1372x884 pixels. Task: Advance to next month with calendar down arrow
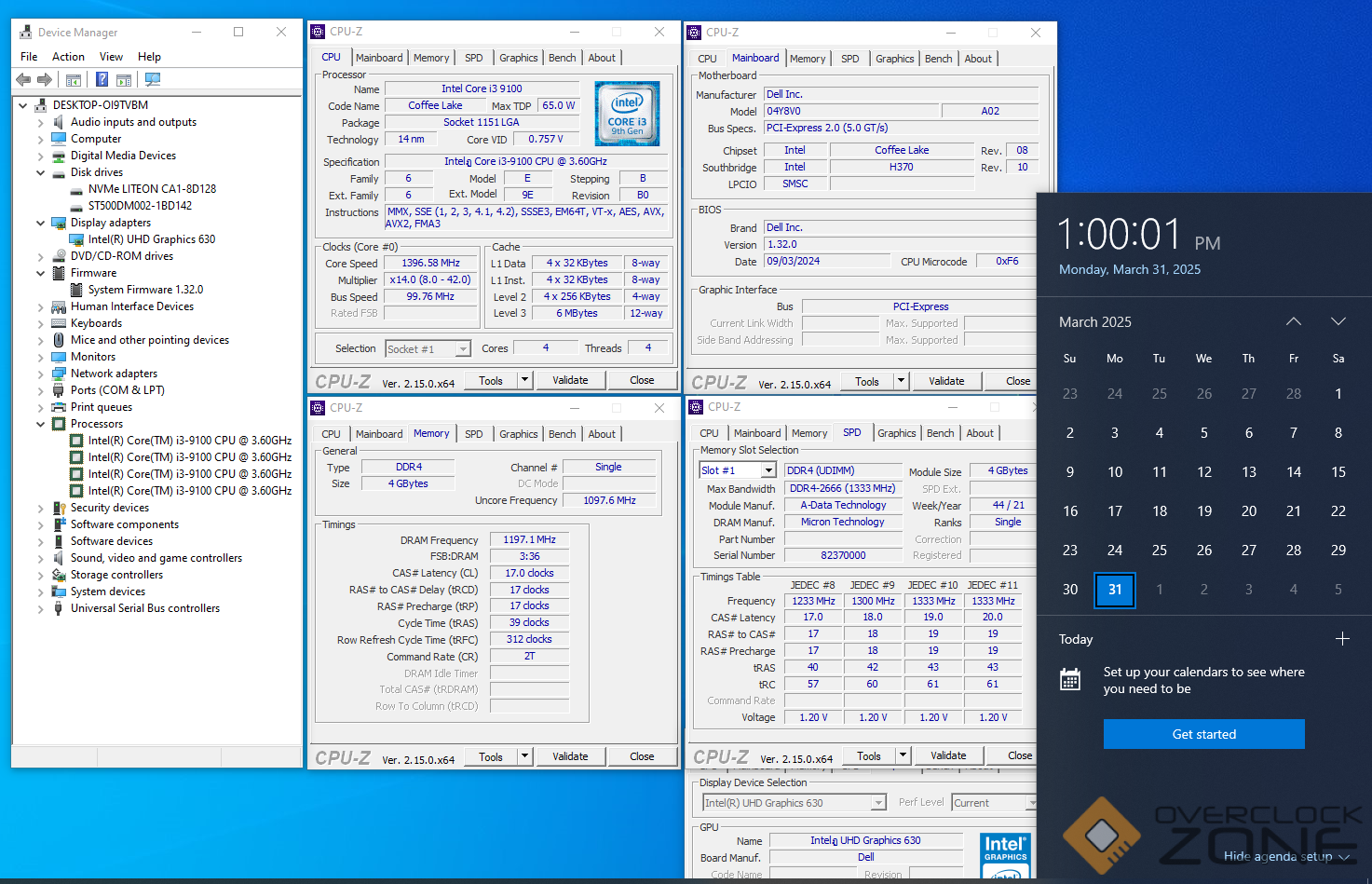tap(1338, 321)
